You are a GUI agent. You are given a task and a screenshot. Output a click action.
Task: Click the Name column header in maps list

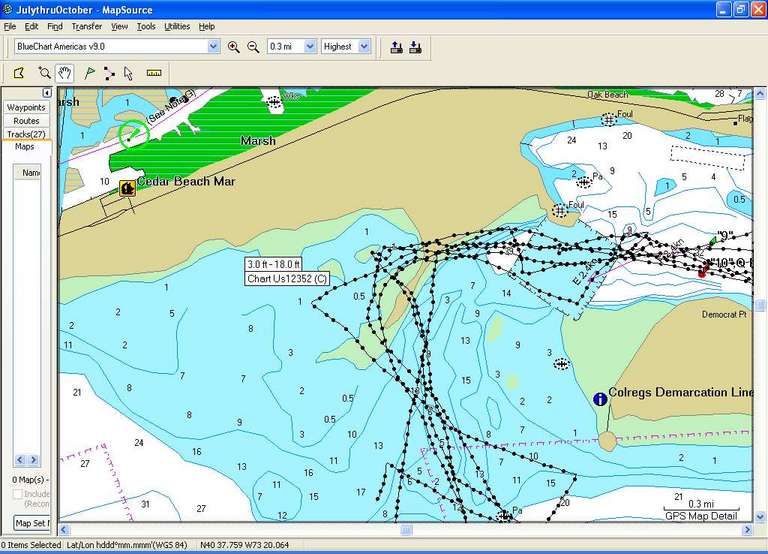(x=28, y=172)
